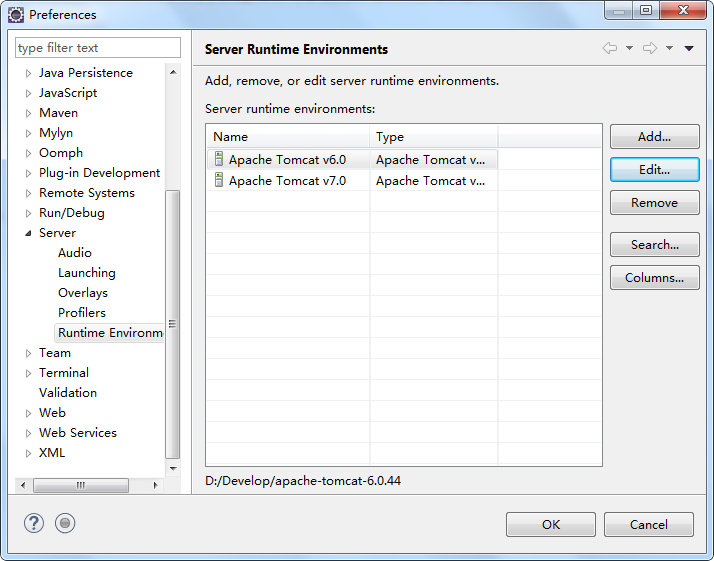
Task: Expand the Java Persistence tree node
Action: point(28,73)
